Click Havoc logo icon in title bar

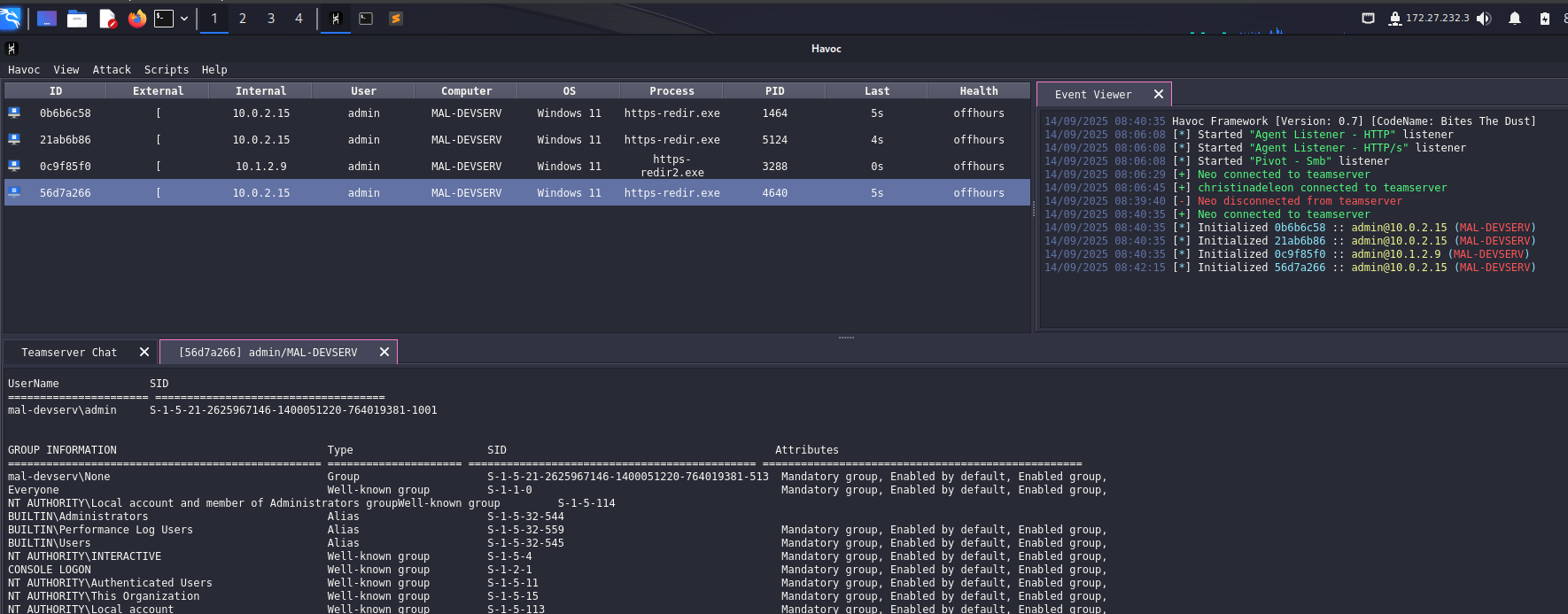click(12, 49)
